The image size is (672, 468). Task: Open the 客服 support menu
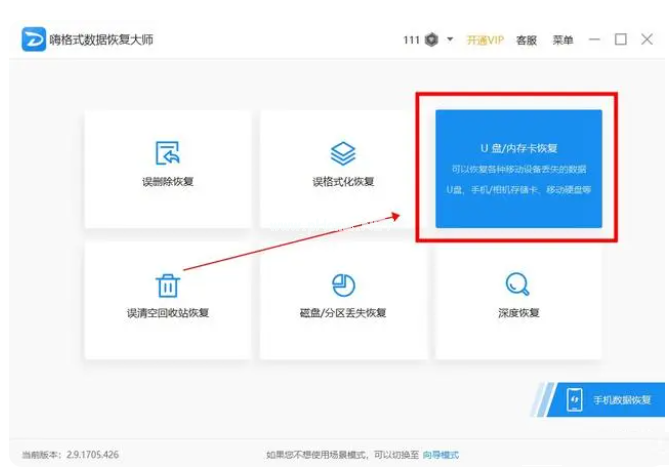click(526, 40)
